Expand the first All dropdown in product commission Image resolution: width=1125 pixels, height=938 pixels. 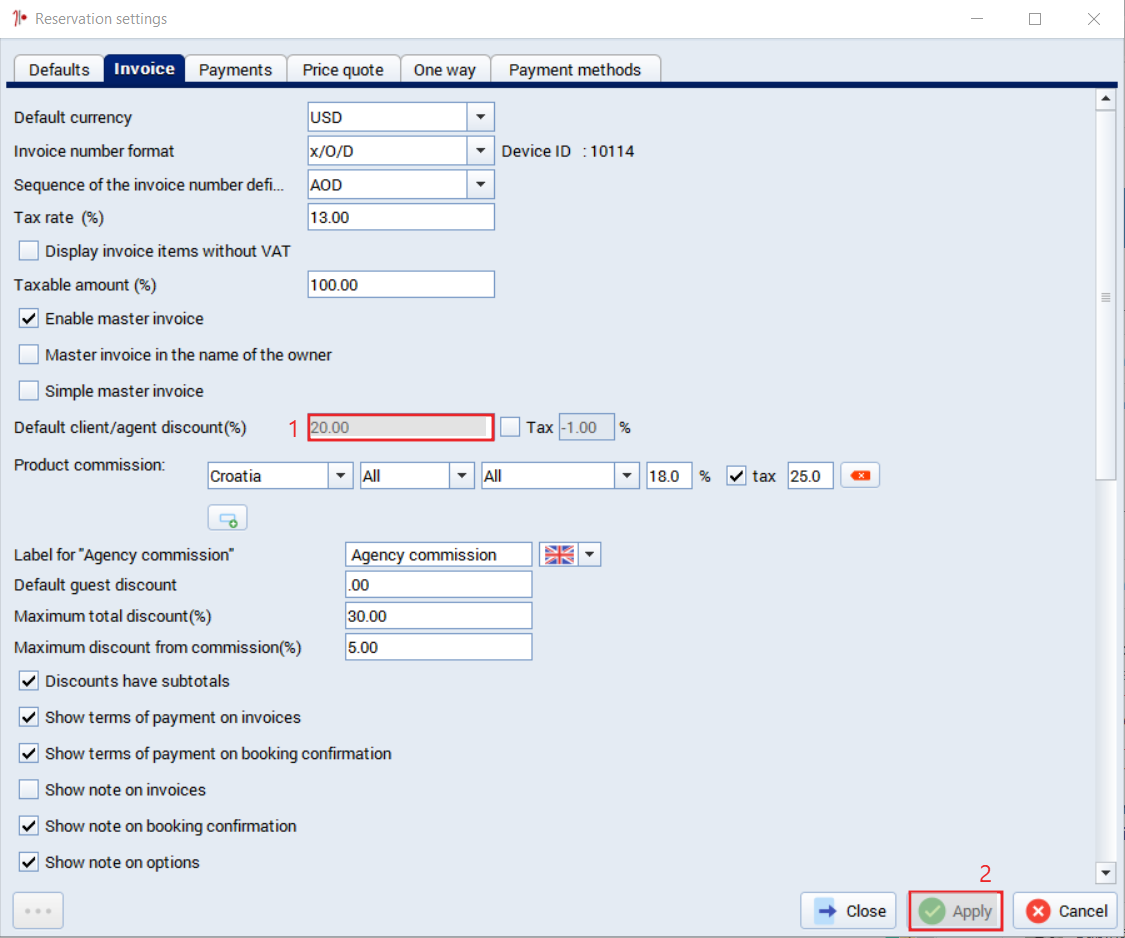(461, 476)
